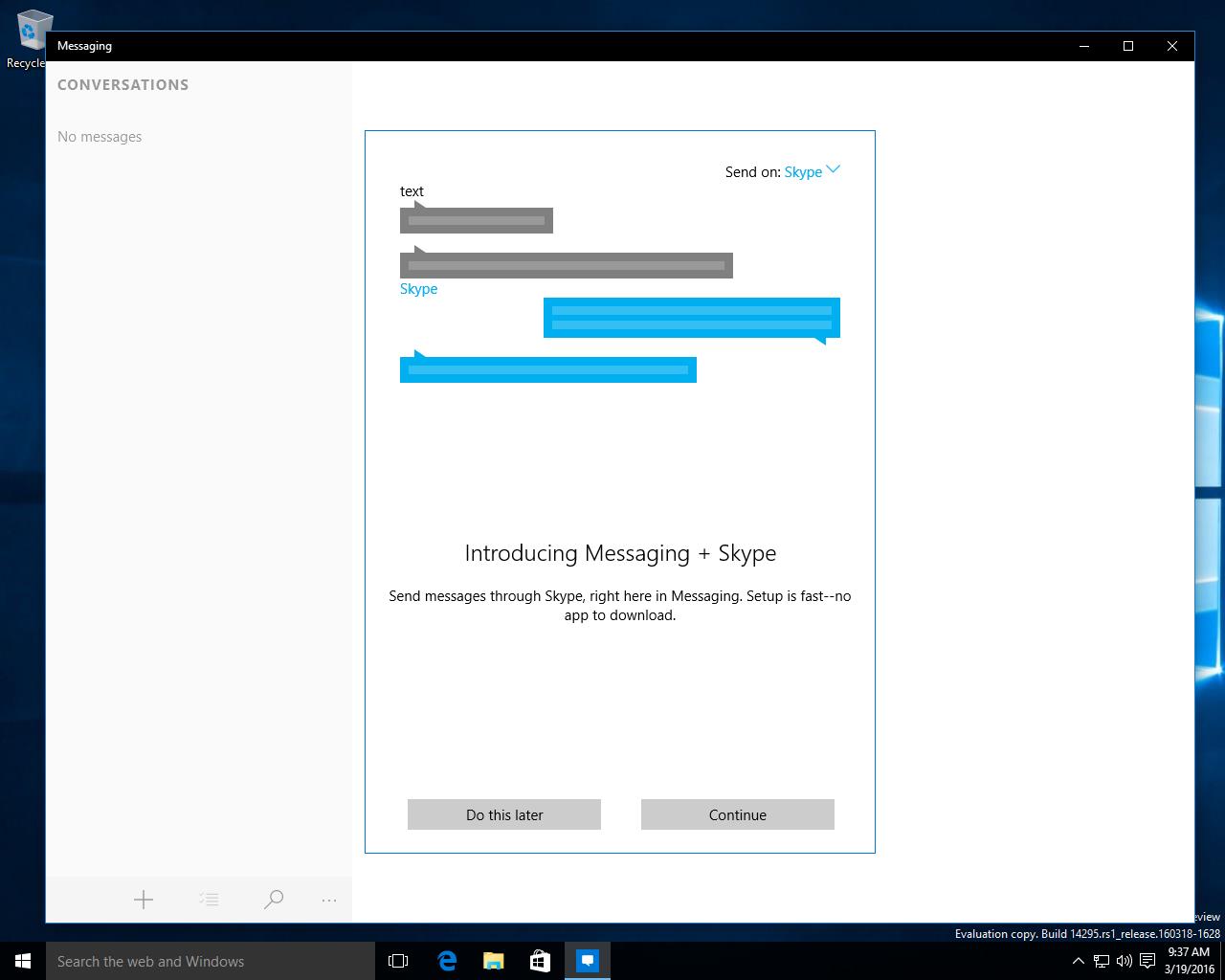The width and height of the screenshot is (1225, 980).
Task: Expand the Send on Skype dropdown
Action: point(812,171)
